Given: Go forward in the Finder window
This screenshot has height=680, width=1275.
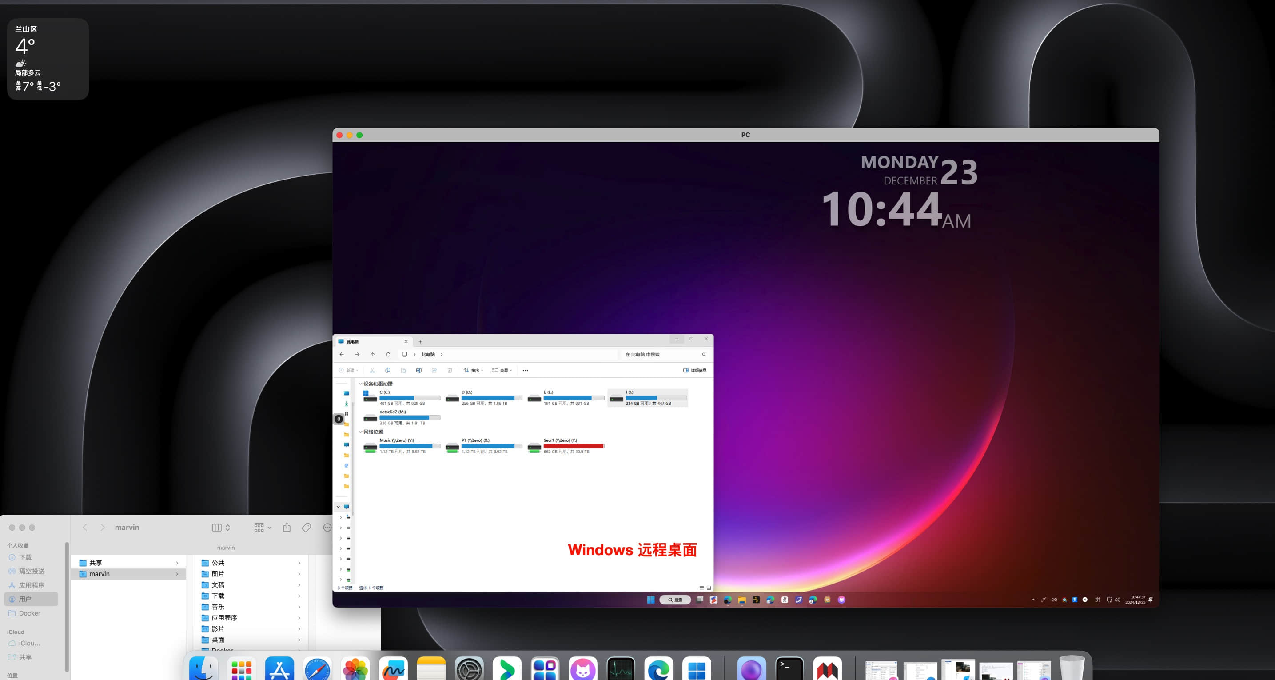Looking at the screenshot, I should coord(102,527).
